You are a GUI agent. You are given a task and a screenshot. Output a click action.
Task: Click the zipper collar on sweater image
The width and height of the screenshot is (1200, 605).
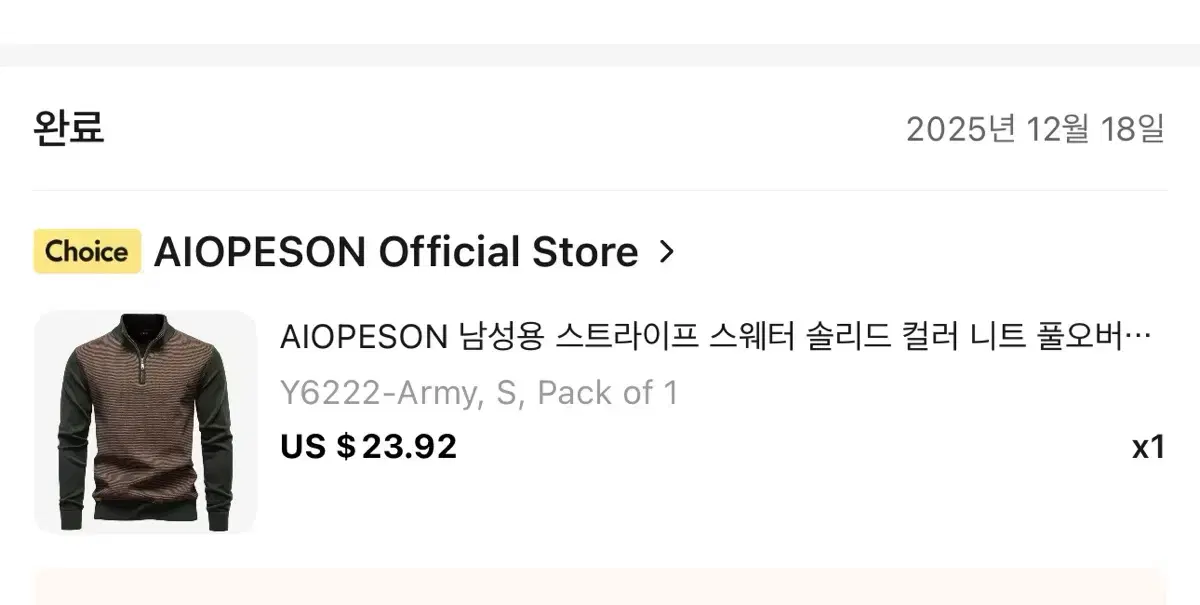click(x=146, y=350)
